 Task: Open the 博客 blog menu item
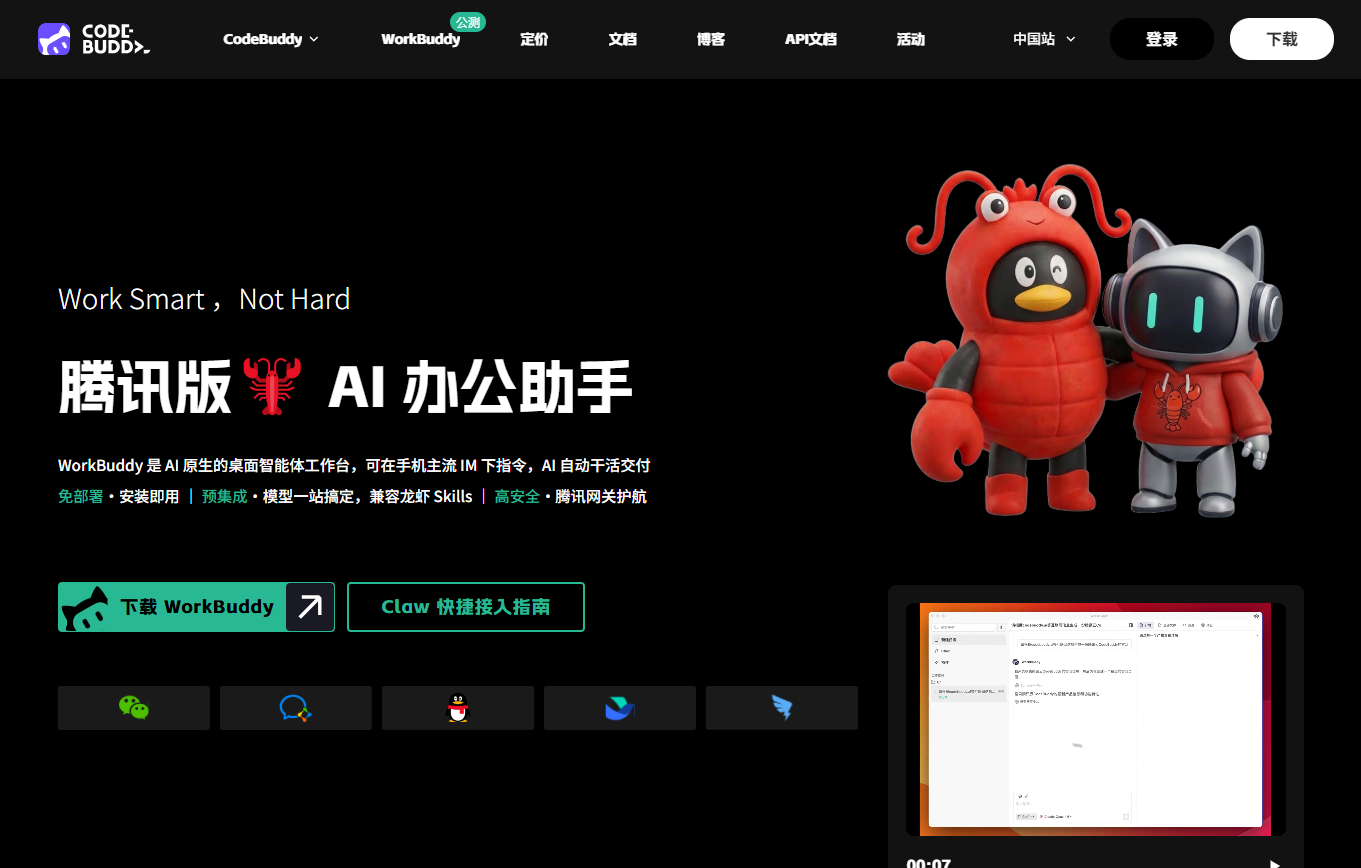tap(711, 39)
